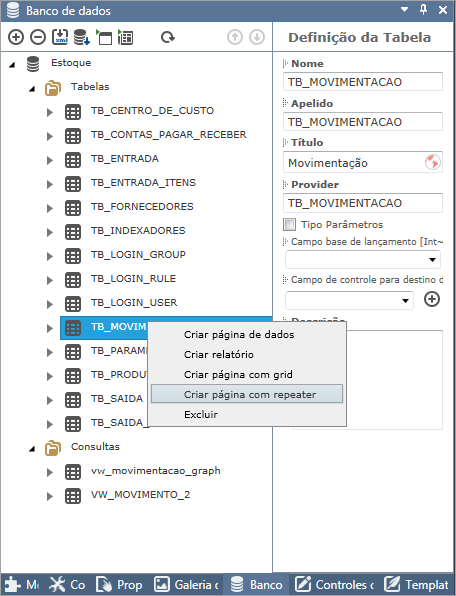Image resolution: width=456 pixels, height=596 pixels.
Task: Select Excluir in the context menu
Action: pos(201,414)
